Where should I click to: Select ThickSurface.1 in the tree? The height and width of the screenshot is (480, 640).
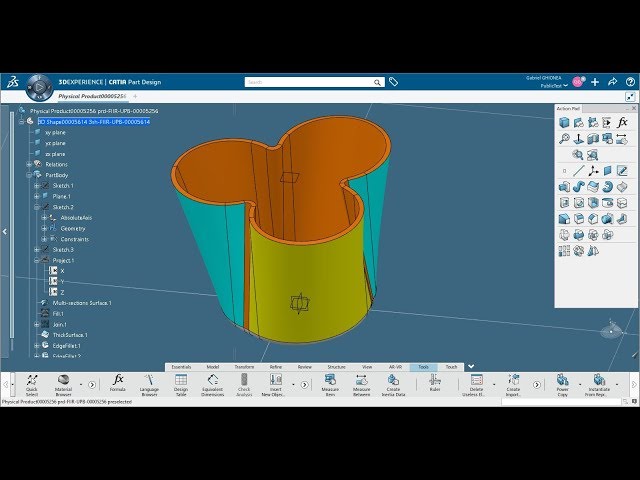(x=70, y=335)
